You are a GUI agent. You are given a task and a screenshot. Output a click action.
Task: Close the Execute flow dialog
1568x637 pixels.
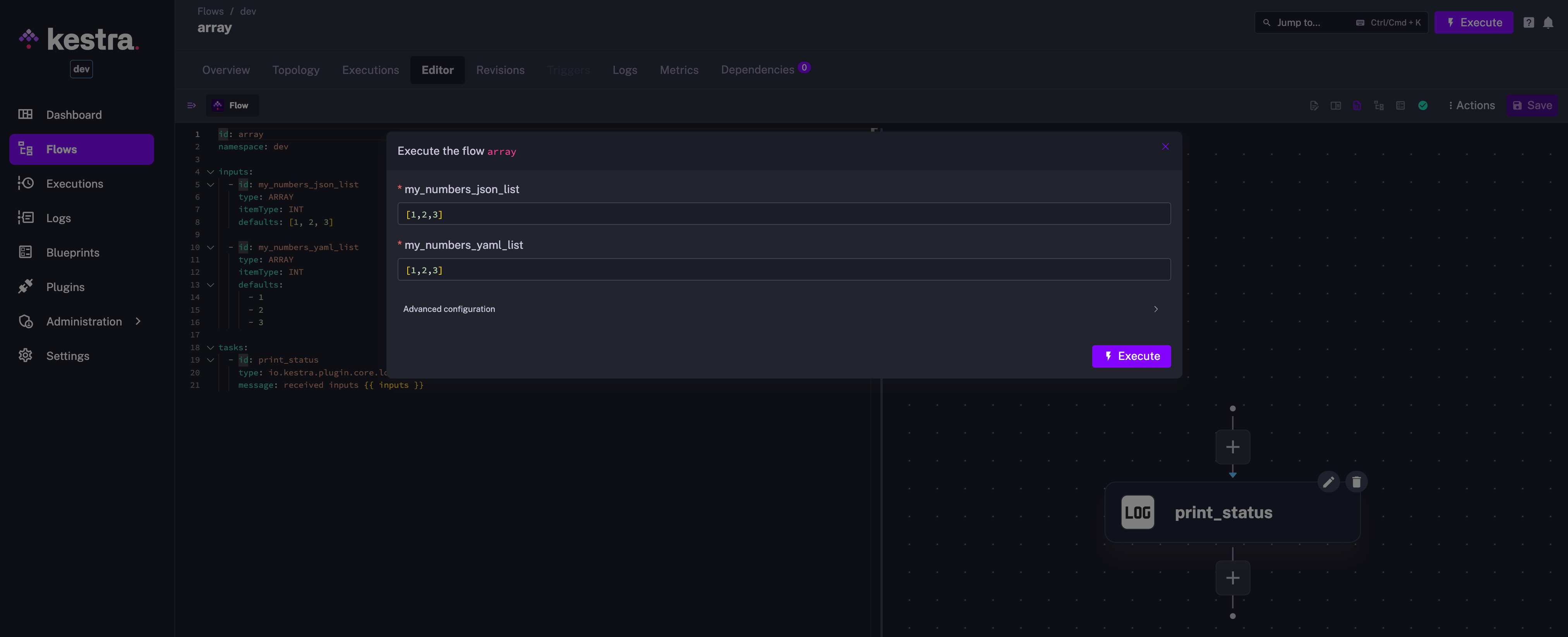coord(1165,147)
